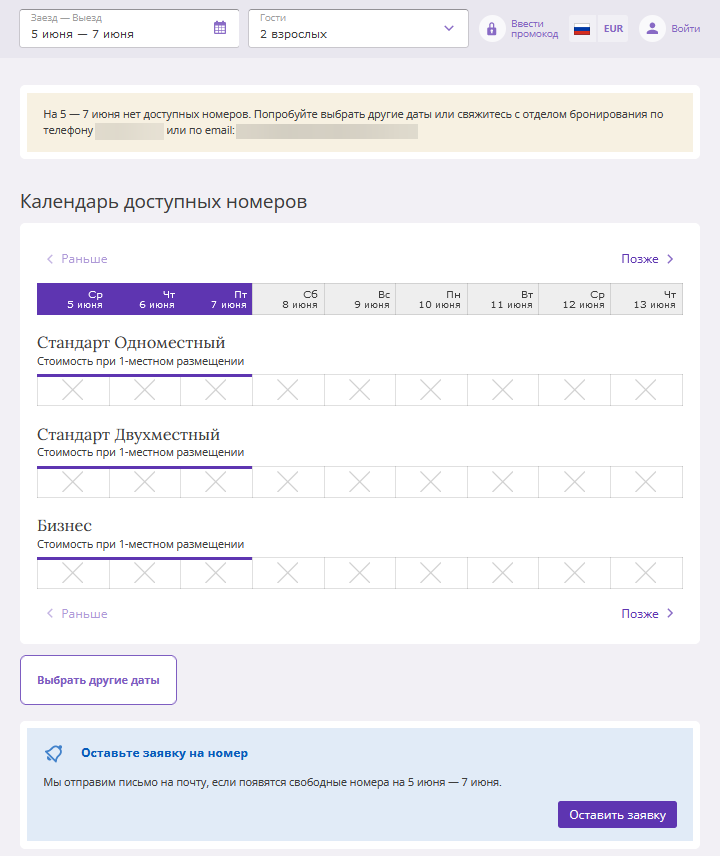Click the Стандарт Двухместный room title
Viewport: 720px width, 856px height.
click(x=128, y=435)
